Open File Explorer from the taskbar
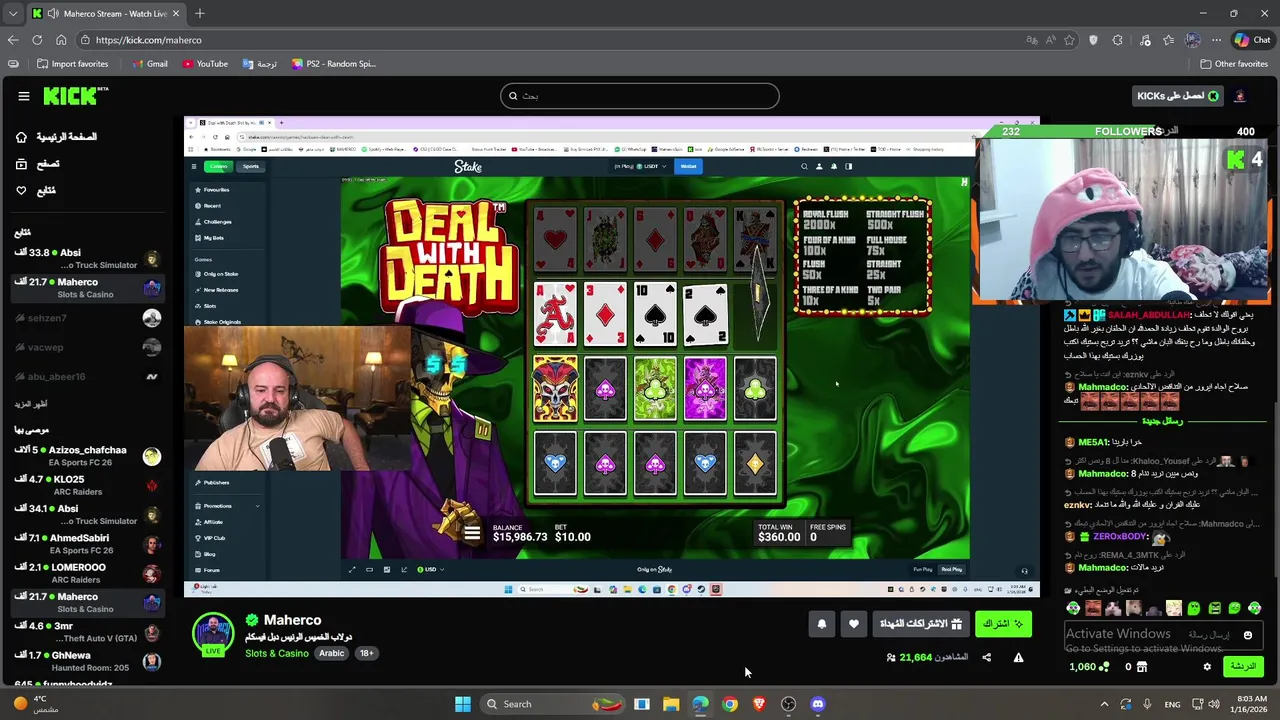This screenshot has height=720, width=1280. tap(671, 704)
